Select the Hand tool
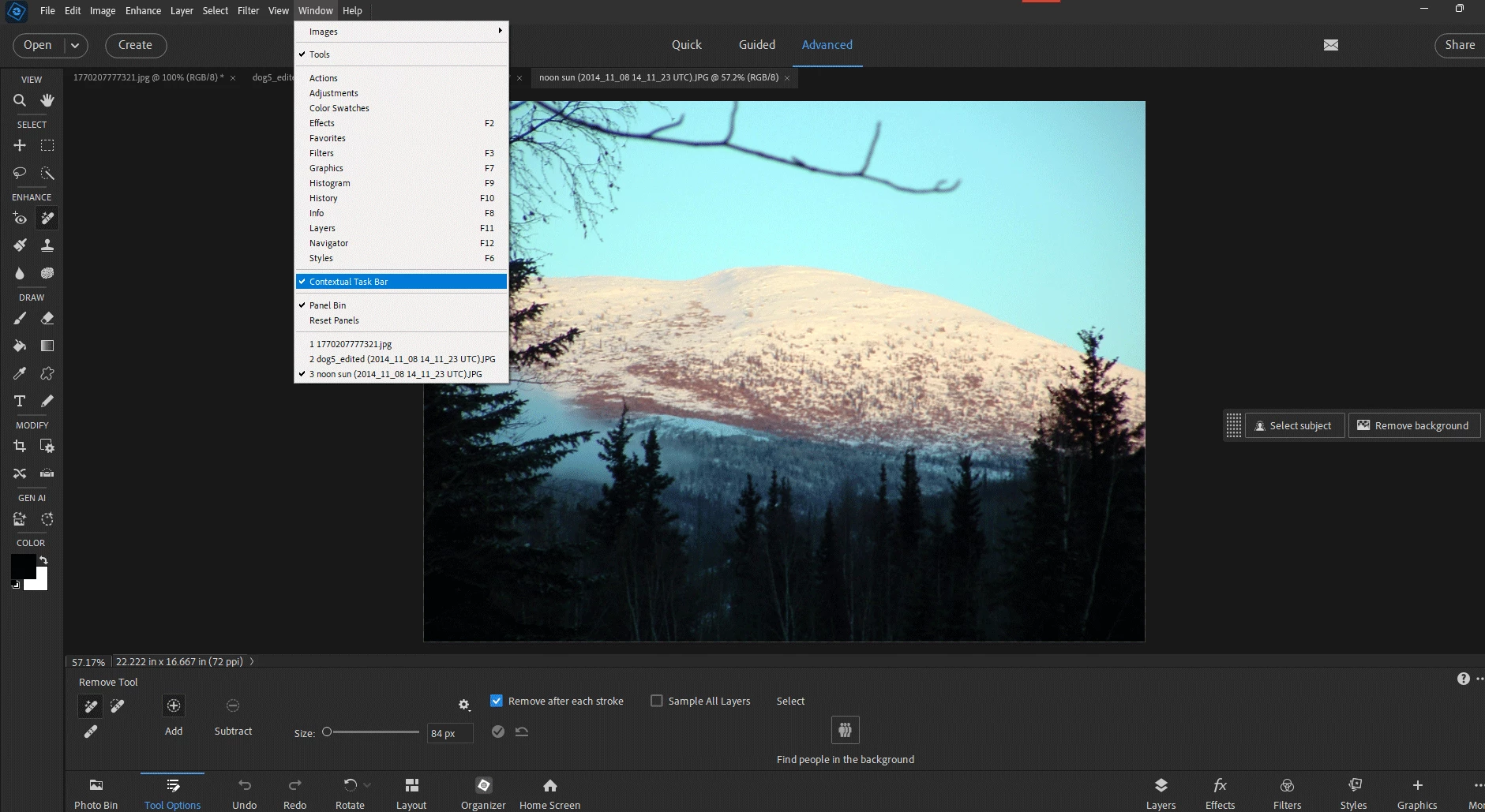This screenshot has width=1485, height=812. tap(47, 100)
